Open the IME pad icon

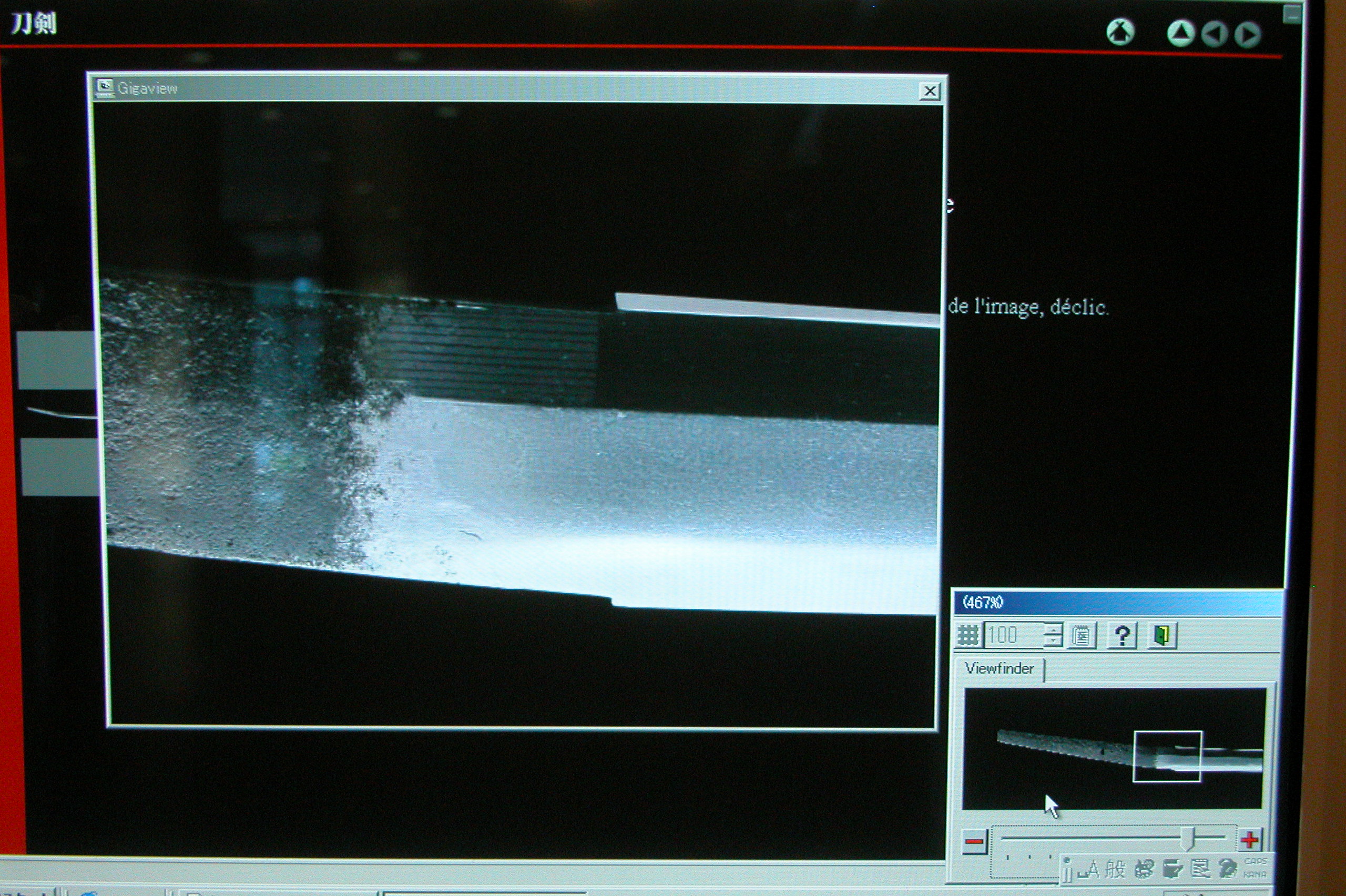click(1144, 869)
